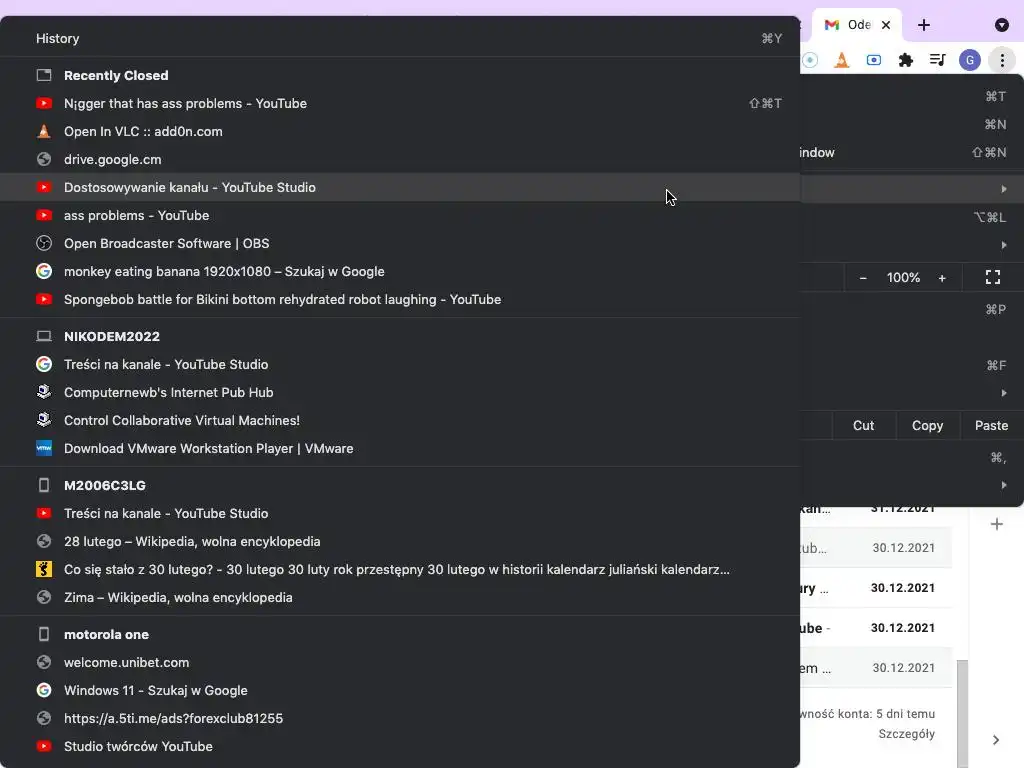
Task: Reopen the Open In VLC add0n.com tab
Action: pyautogui.click(x=400, y=131)
